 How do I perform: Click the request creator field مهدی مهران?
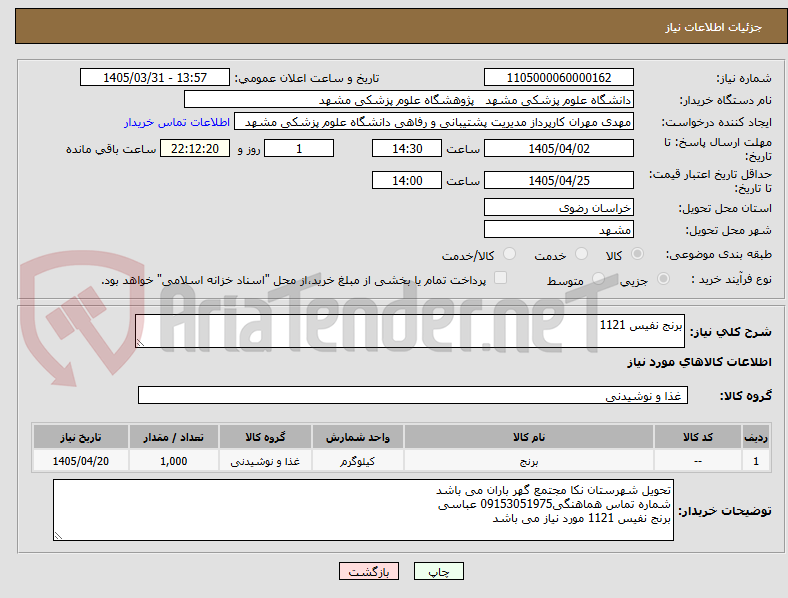[434, 122]
